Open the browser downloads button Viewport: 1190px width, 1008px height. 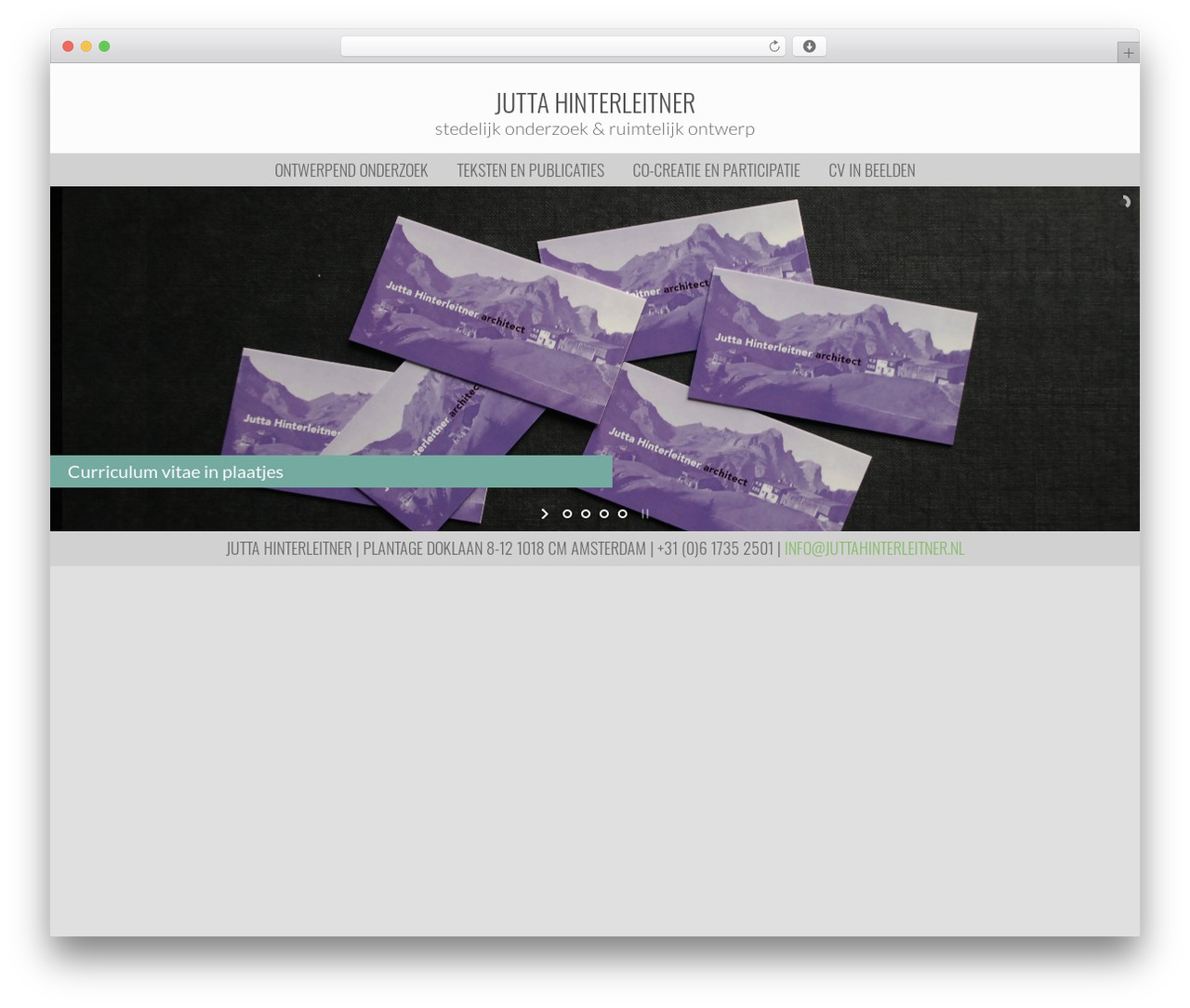[x=810, y=46]
